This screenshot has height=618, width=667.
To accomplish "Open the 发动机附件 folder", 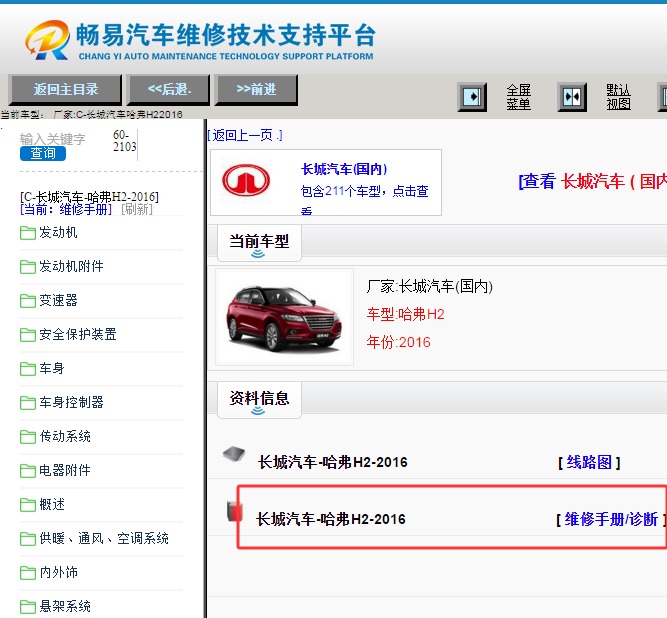I will click(71, 266).
